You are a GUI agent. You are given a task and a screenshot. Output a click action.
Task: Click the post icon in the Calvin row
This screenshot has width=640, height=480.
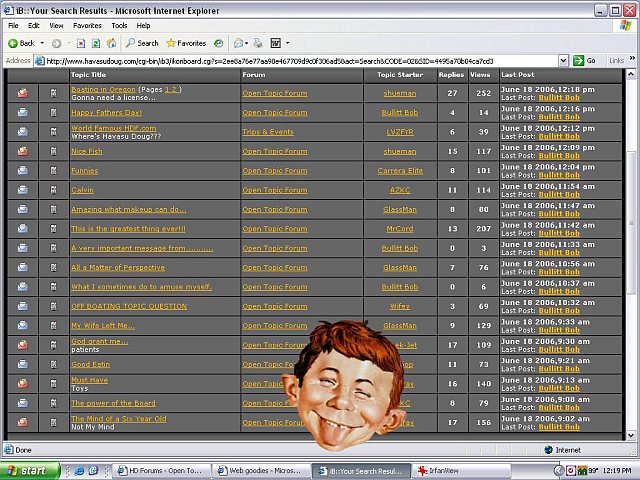pos(55,190)
